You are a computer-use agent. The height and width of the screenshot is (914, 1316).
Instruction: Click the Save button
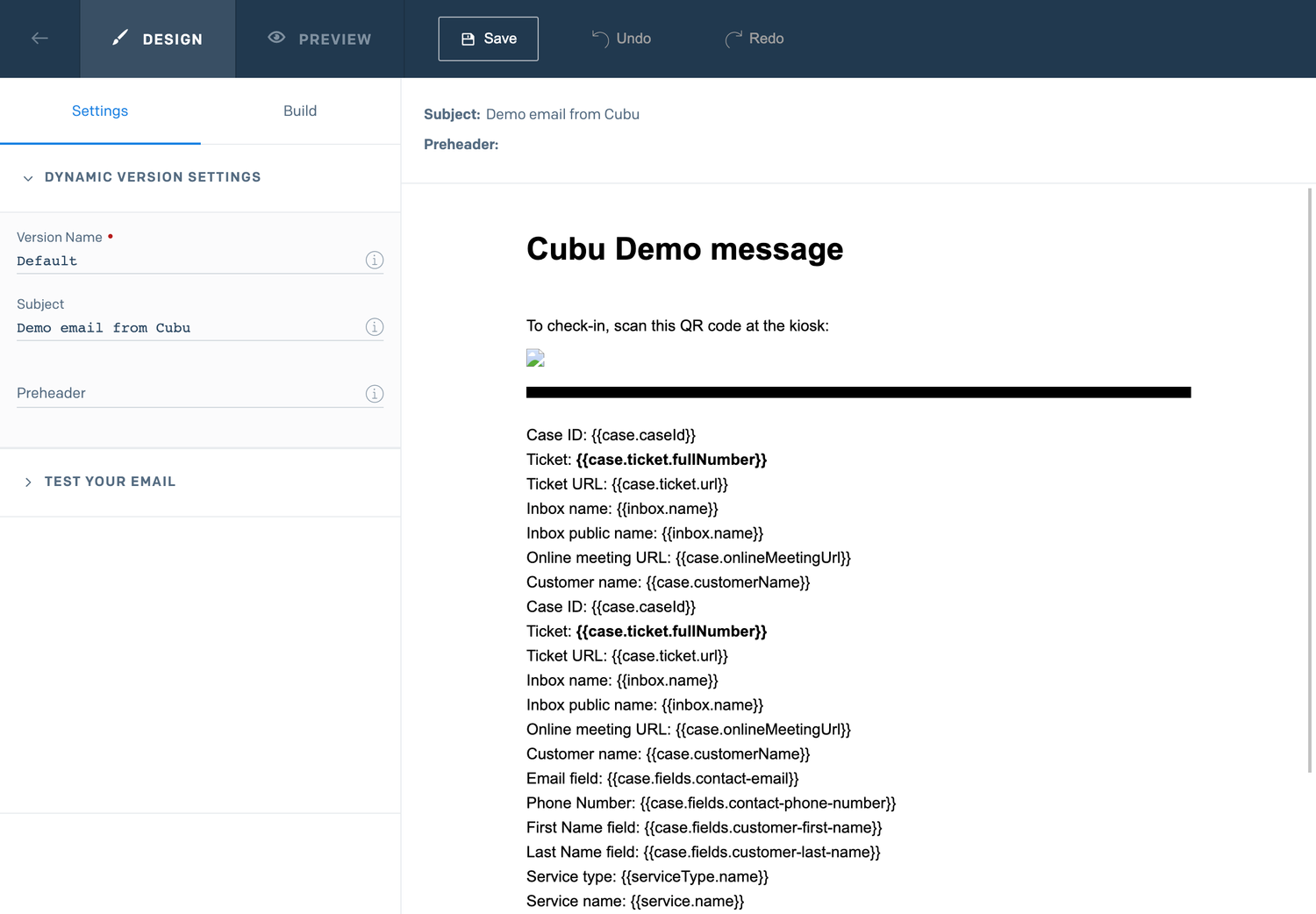tap(489, 39)
